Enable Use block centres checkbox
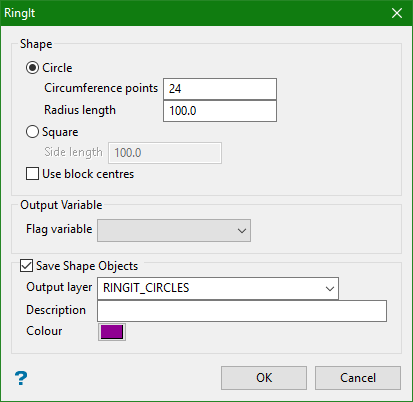The width and height of the screenshot is (413, 402). pos(32,174)
